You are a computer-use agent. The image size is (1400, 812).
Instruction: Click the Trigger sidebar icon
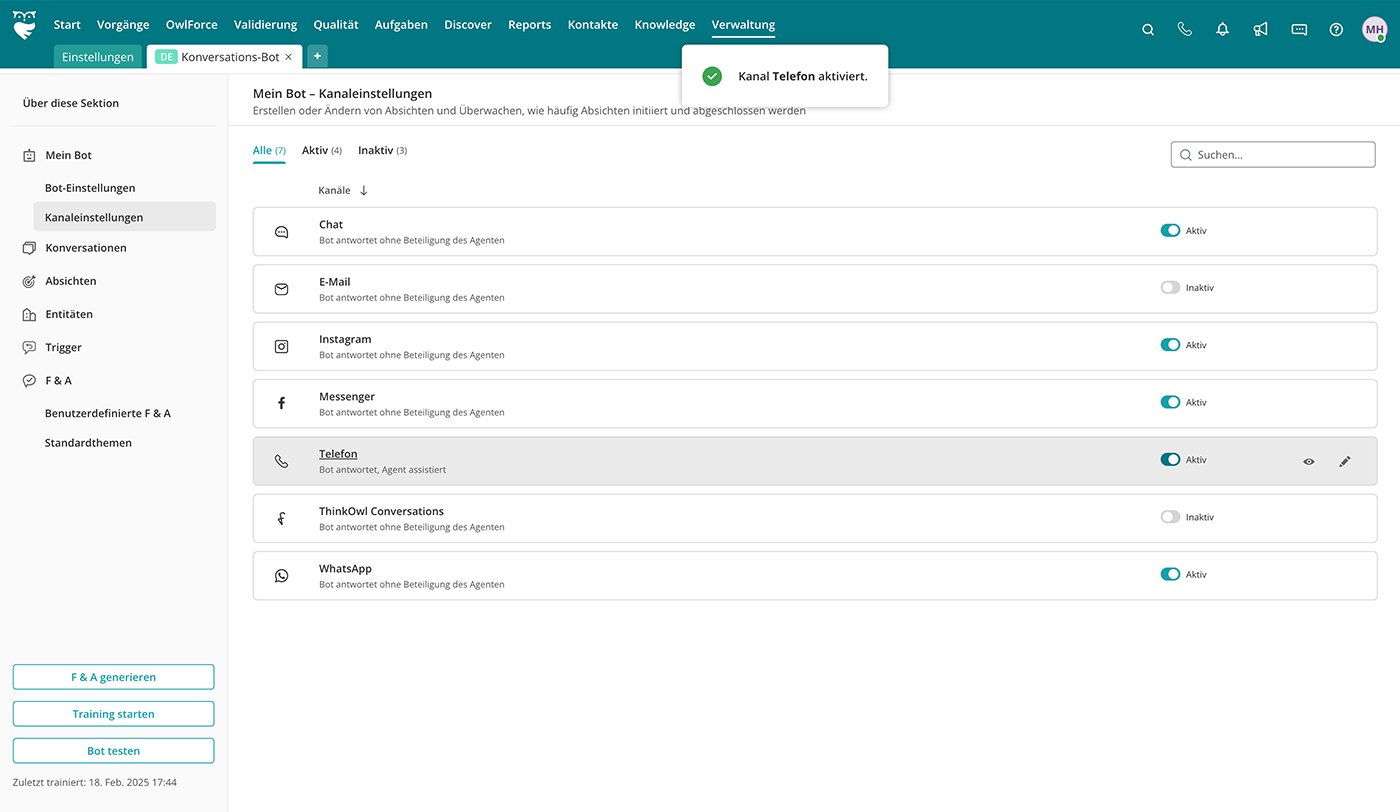(29, 347)
